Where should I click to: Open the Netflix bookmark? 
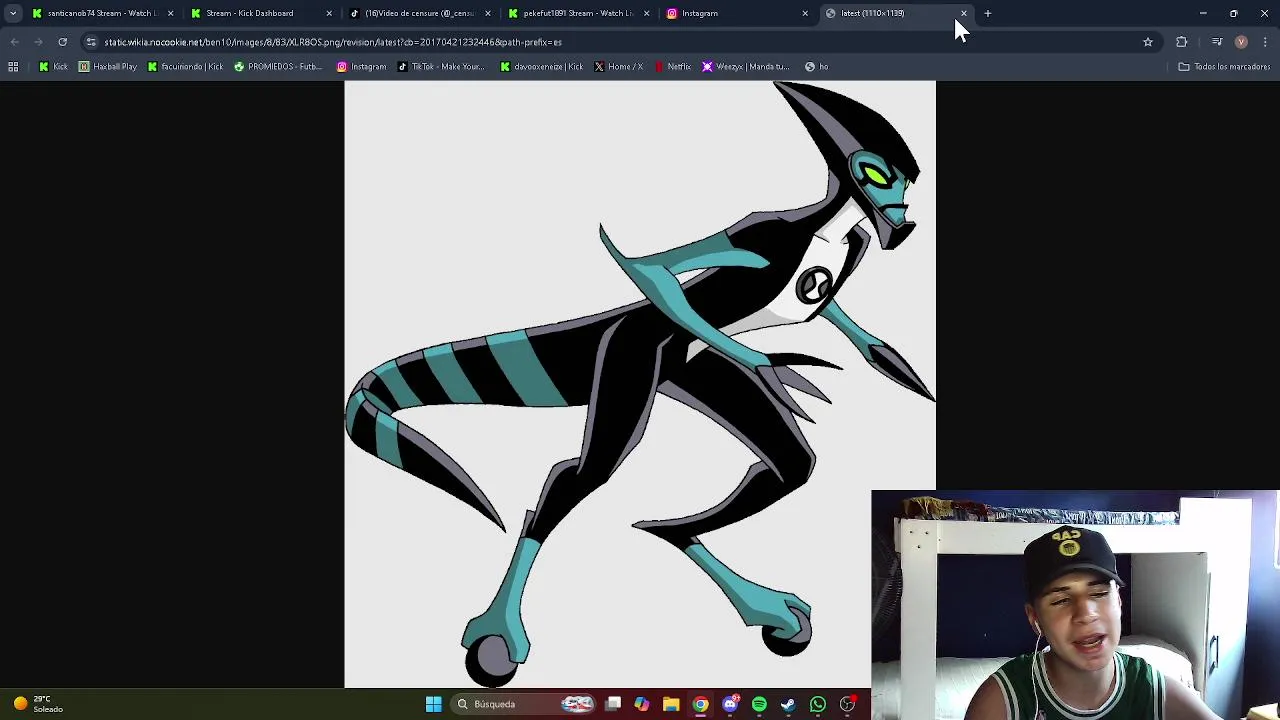tap(672, 67)
